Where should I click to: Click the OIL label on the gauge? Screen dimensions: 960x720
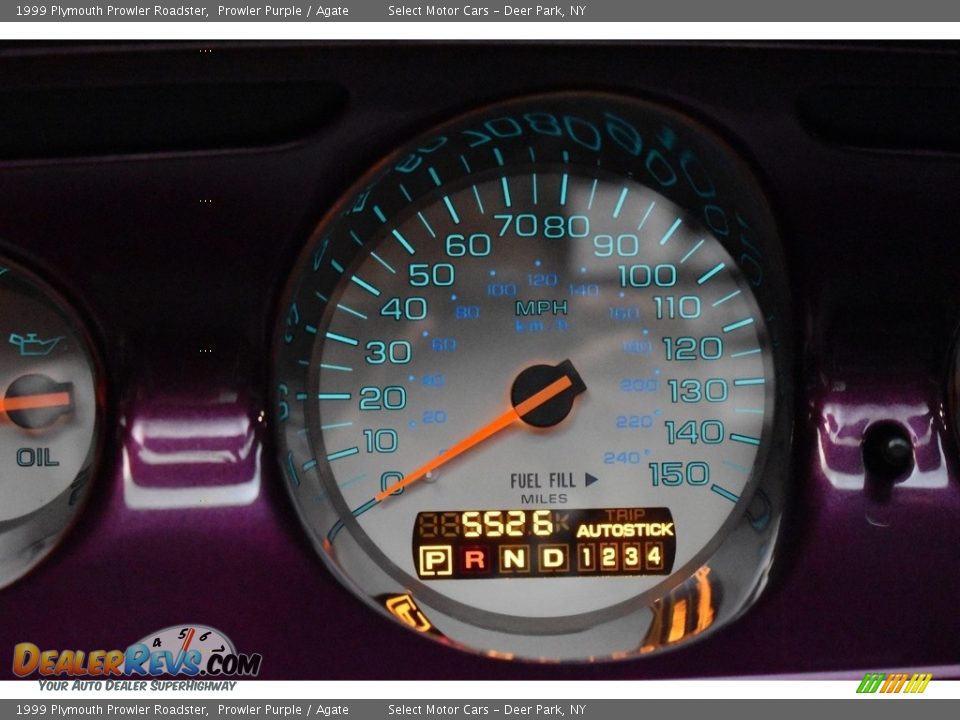(37, 457)
